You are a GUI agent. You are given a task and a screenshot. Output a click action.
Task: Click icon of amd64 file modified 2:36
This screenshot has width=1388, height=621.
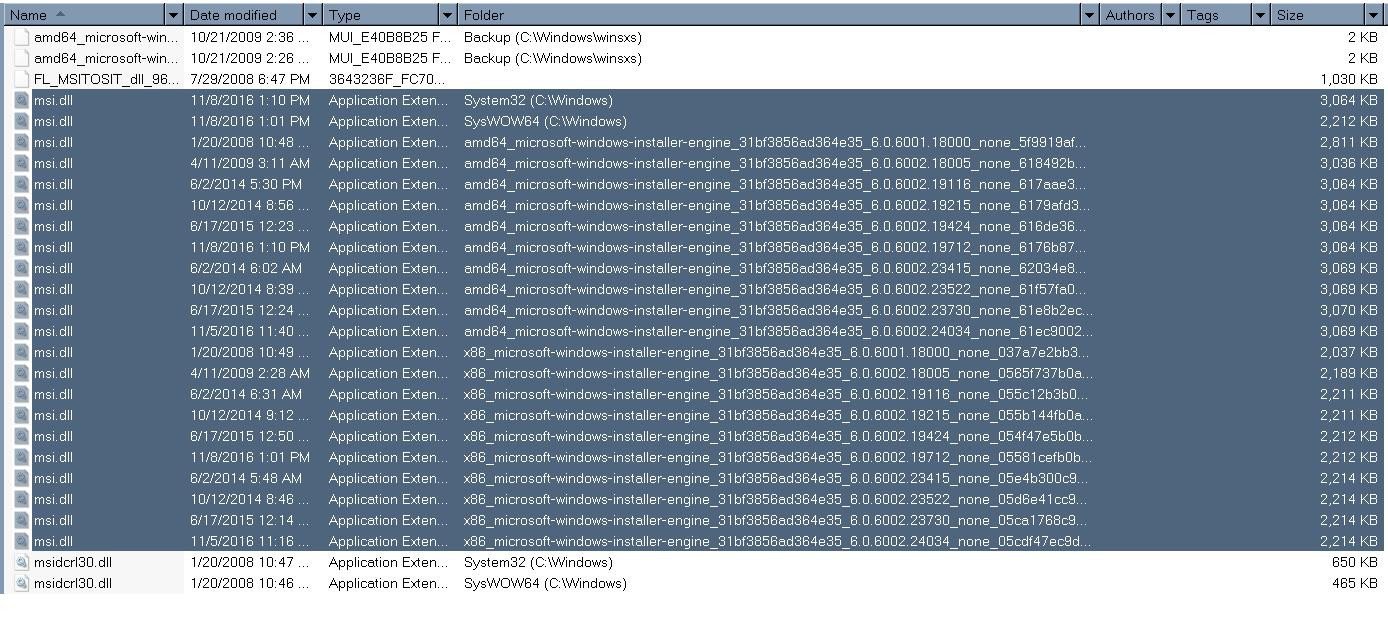(21, 37)
